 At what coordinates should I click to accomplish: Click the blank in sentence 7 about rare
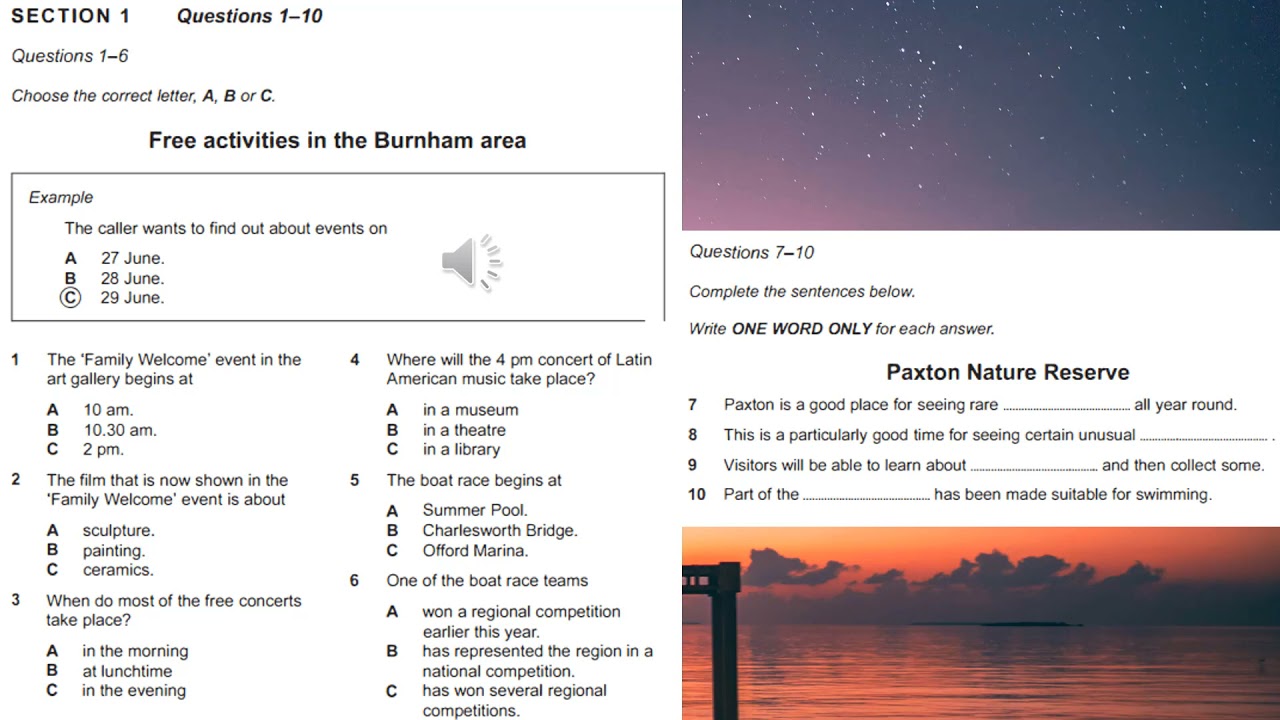1066,406
